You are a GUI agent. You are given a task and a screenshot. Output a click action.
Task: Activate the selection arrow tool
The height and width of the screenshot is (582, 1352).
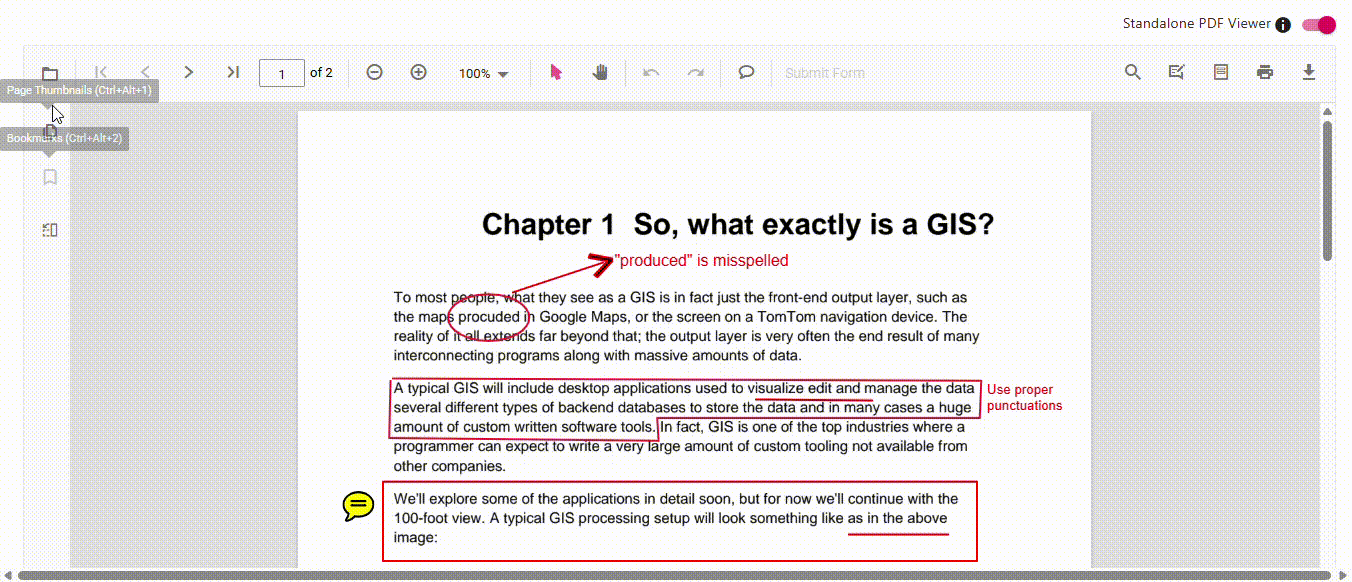coord(556,72)
